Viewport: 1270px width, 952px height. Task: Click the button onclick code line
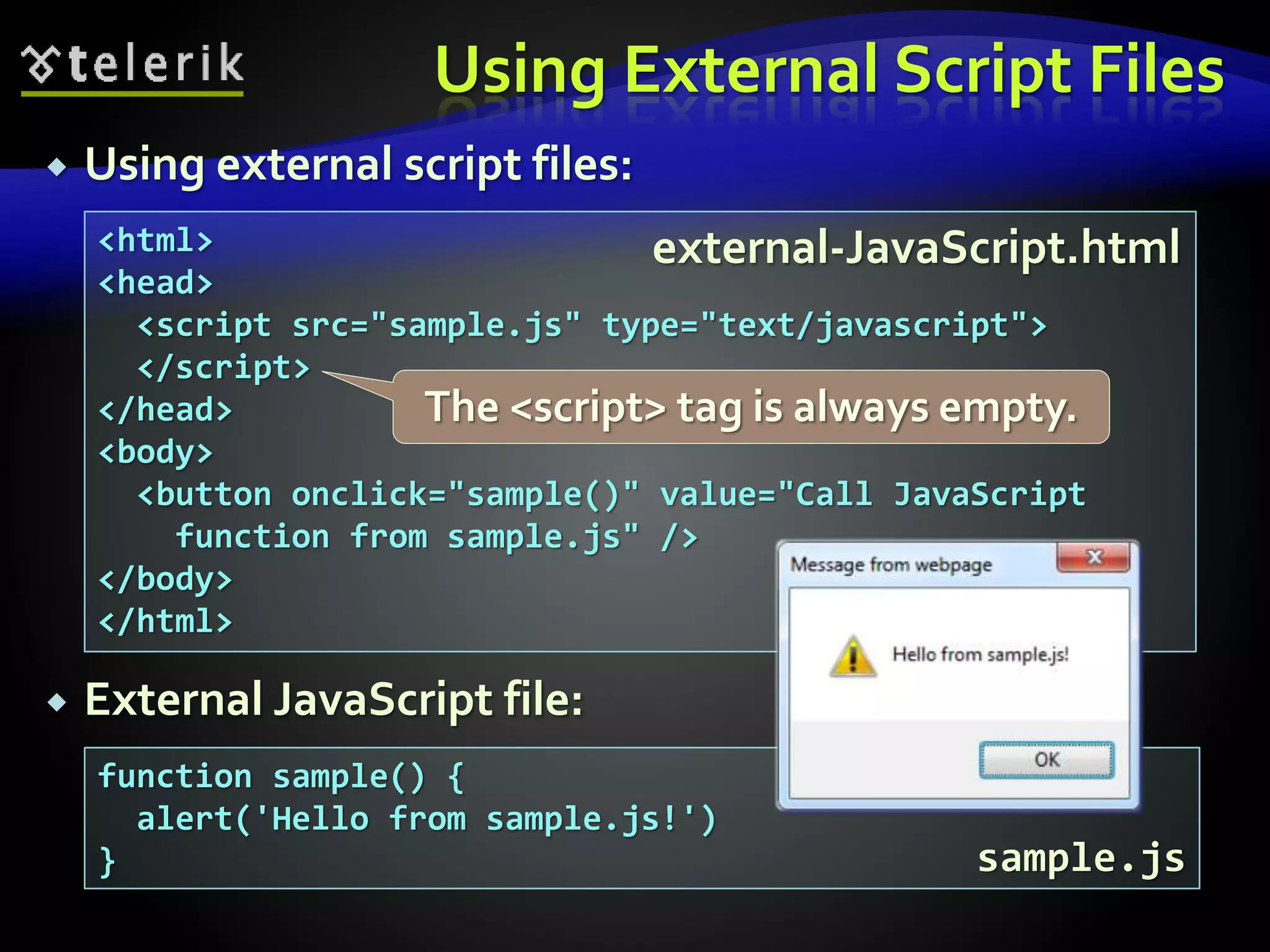coord(611,495)
